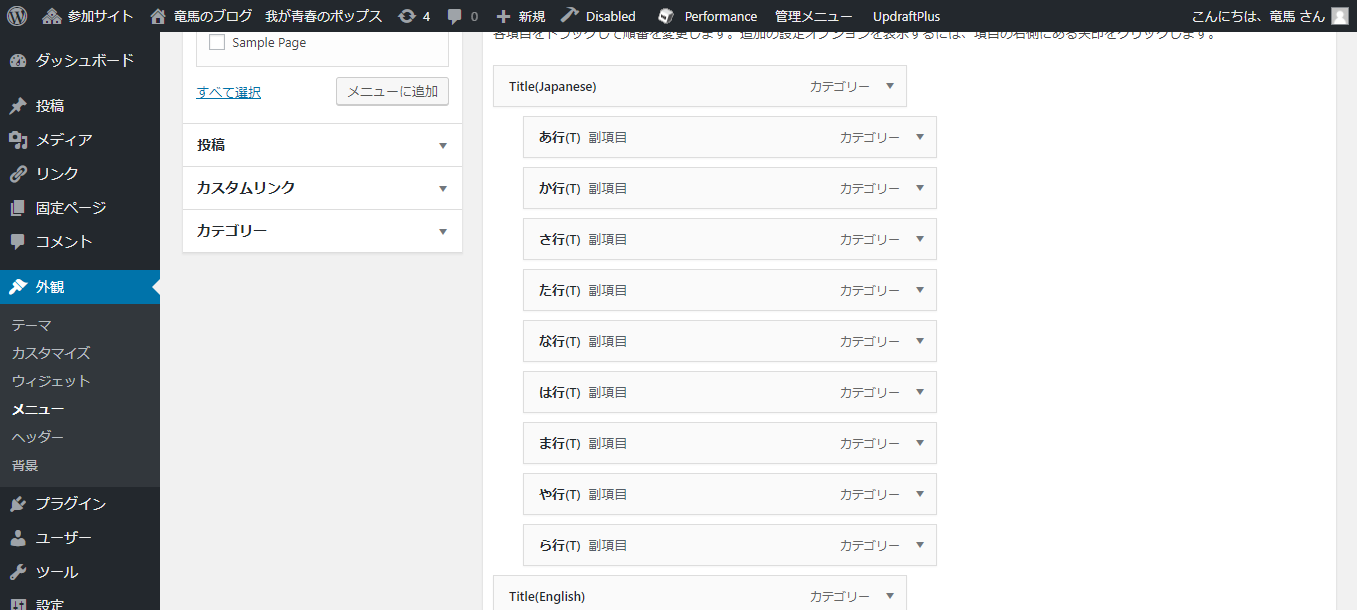Click the メディア icon in the sidebar
The image size is (1357, 610).
tap(18, 140)
